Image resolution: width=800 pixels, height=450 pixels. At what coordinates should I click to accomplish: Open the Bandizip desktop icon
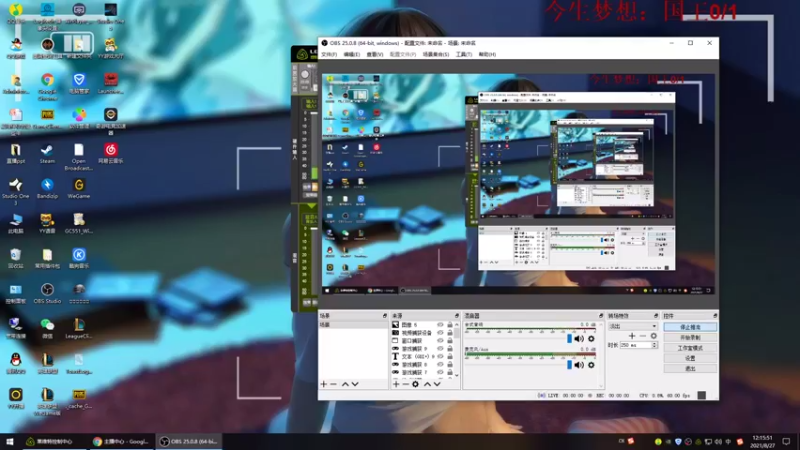click(47, 188)
